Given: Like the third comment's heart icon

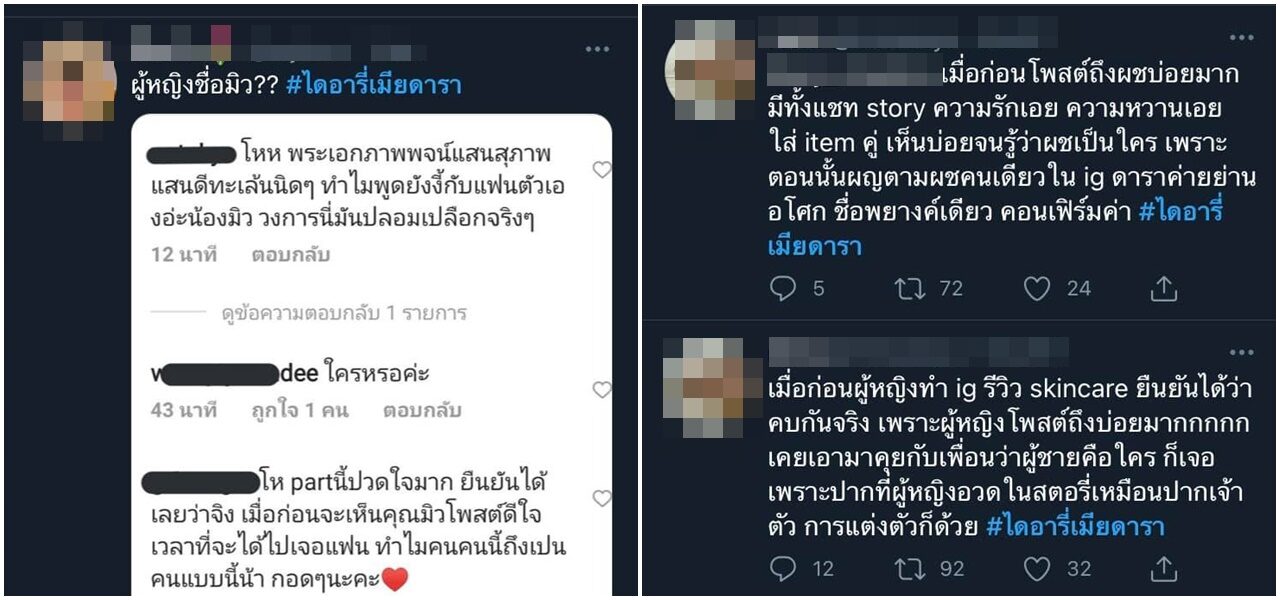Looking at the screenshot, I should click(601, 498).
